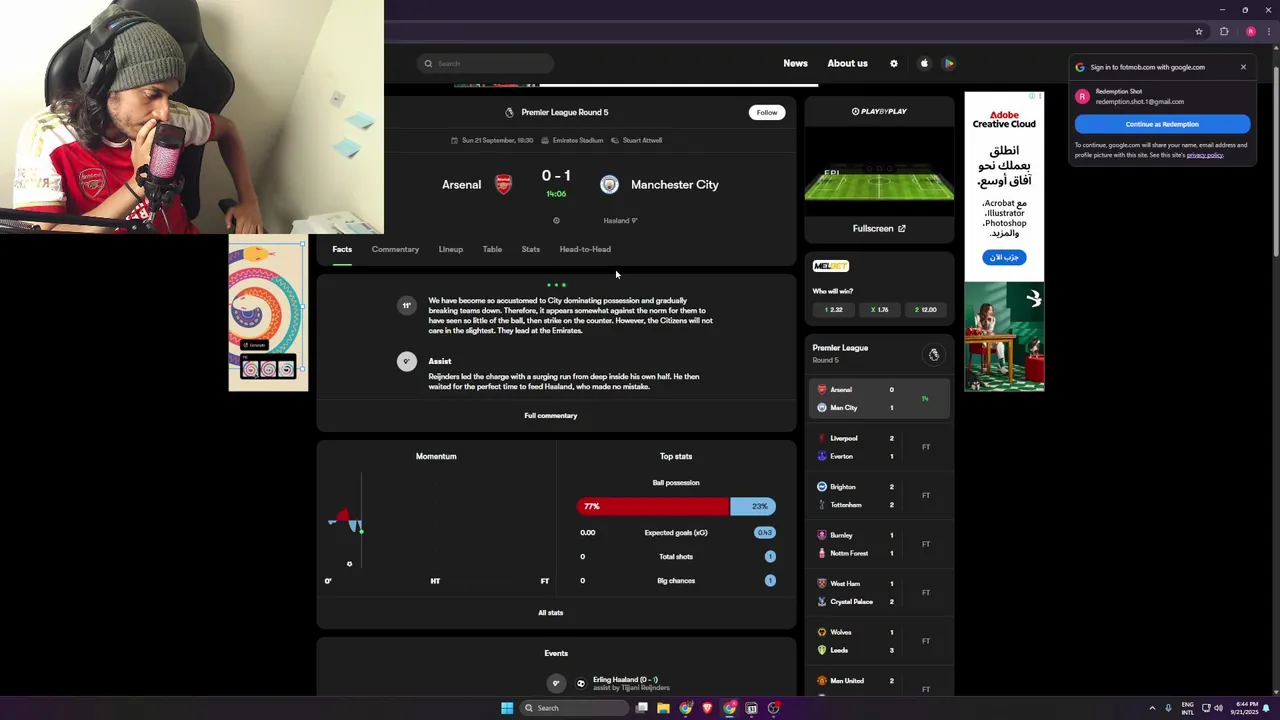Open the browser profile avatar
1280x720 pixels.
click(x=1250, y=31)
